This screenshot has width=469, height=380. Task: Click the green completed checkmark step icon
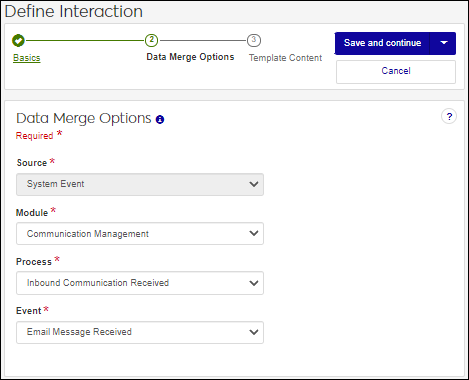coord(18,41)
